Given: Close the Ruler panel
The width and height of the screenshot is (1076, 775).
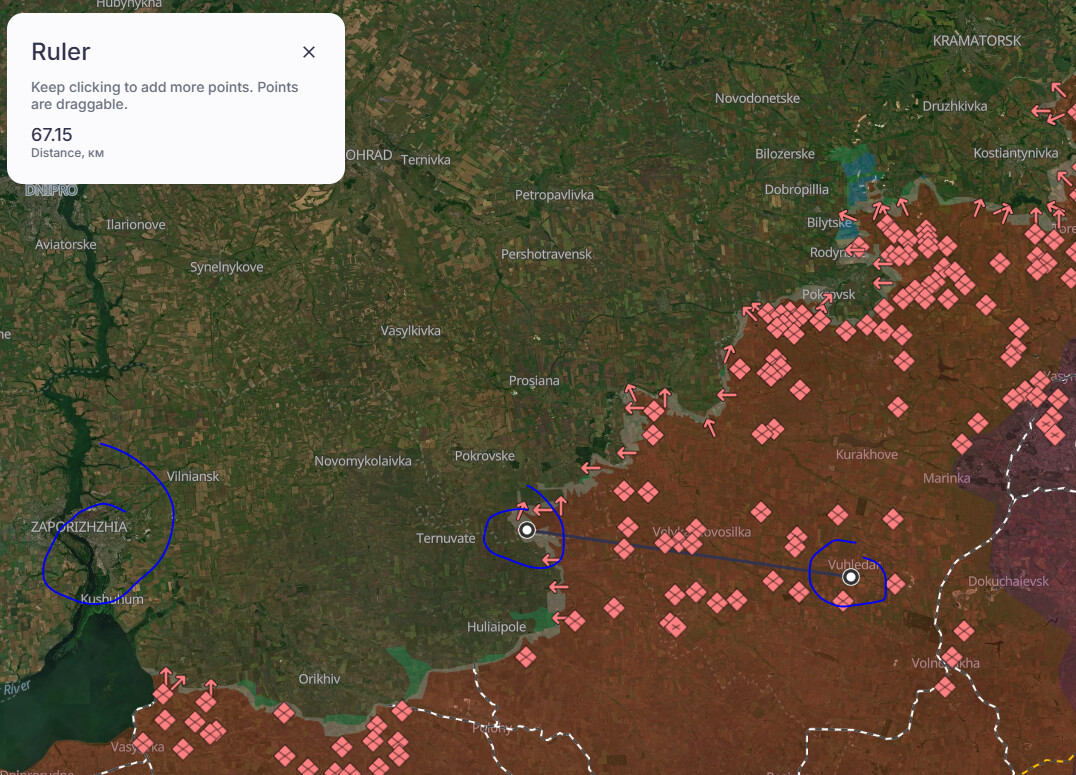Looking at the screenshot, I should click(309, 52).
